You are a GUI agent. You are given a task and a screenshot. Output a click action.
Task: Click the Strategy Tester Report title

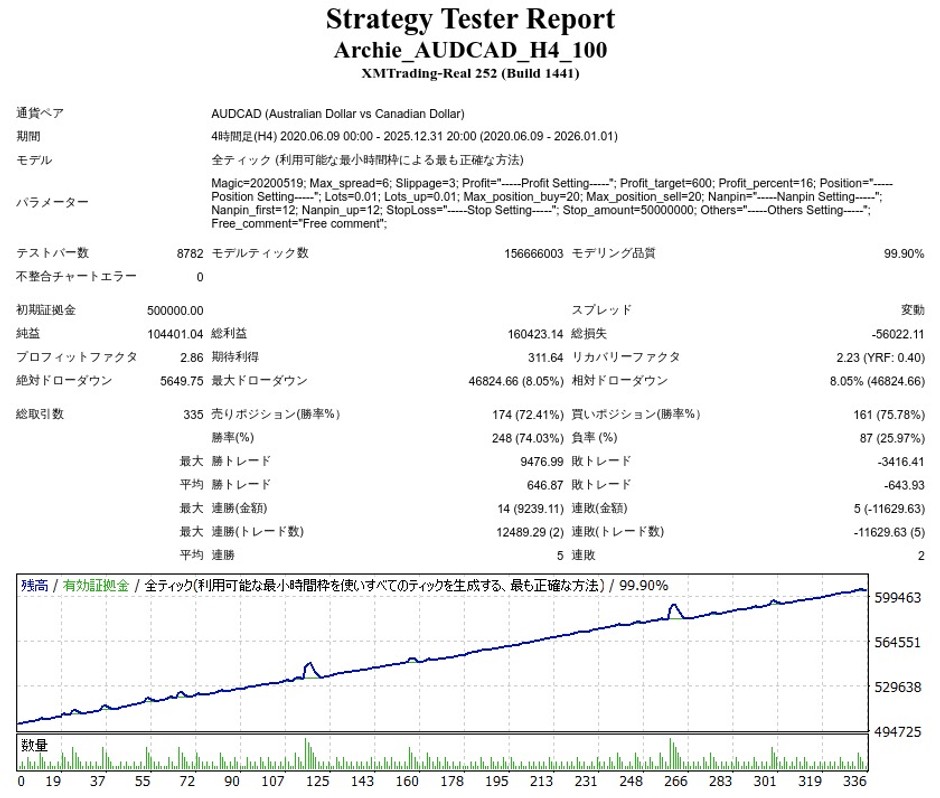tap(470, 19)
